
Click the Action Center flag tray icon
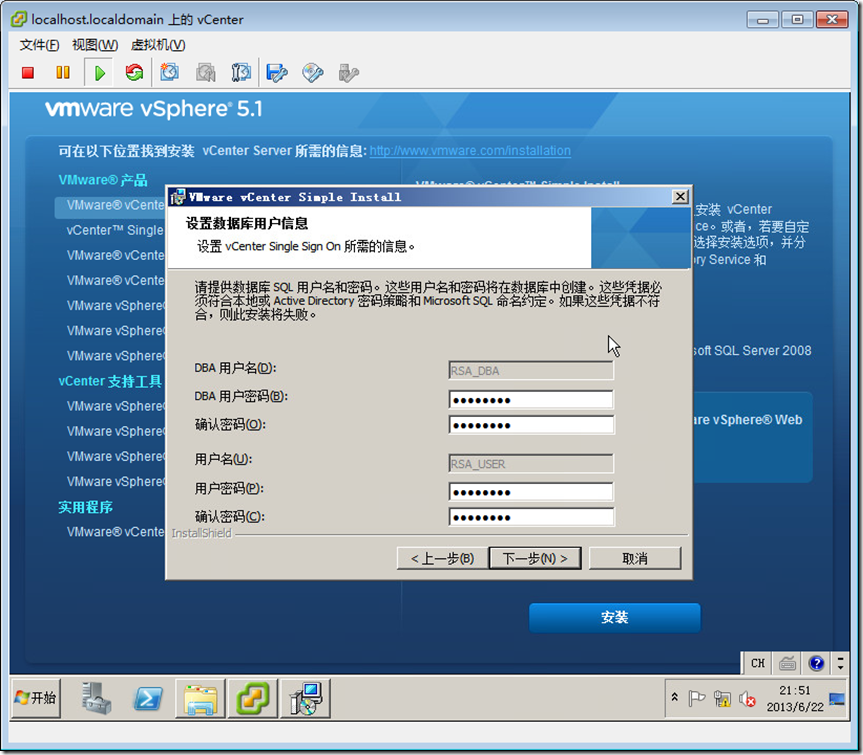(x=697, y=698)
